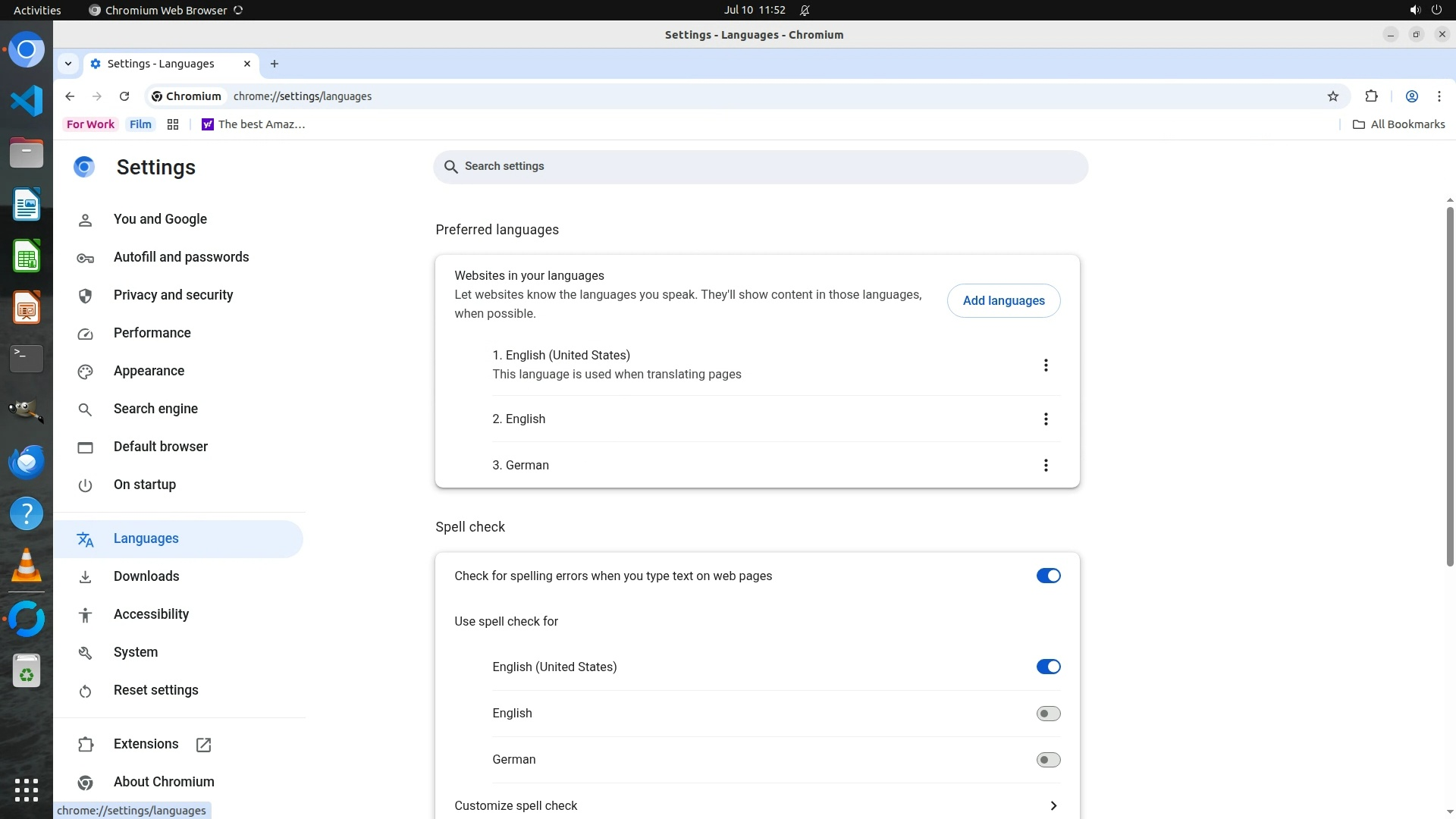Image resolution: width=1456 pixels, height=819 pixels.
Task: Reload the page with refresh icon
Action: tap(124, 96)
